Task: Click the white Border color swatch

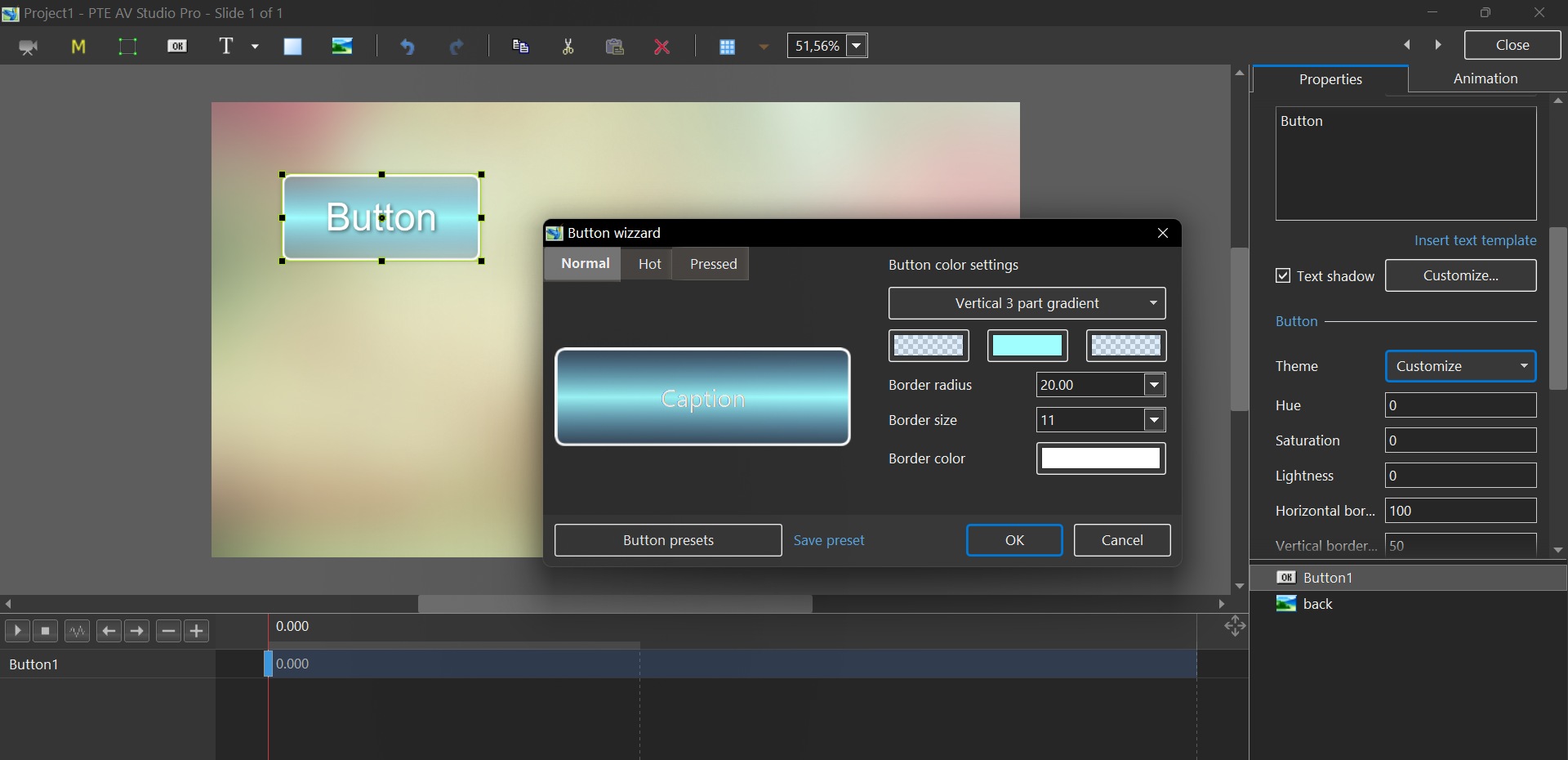Action: [x=1100, y=458]
